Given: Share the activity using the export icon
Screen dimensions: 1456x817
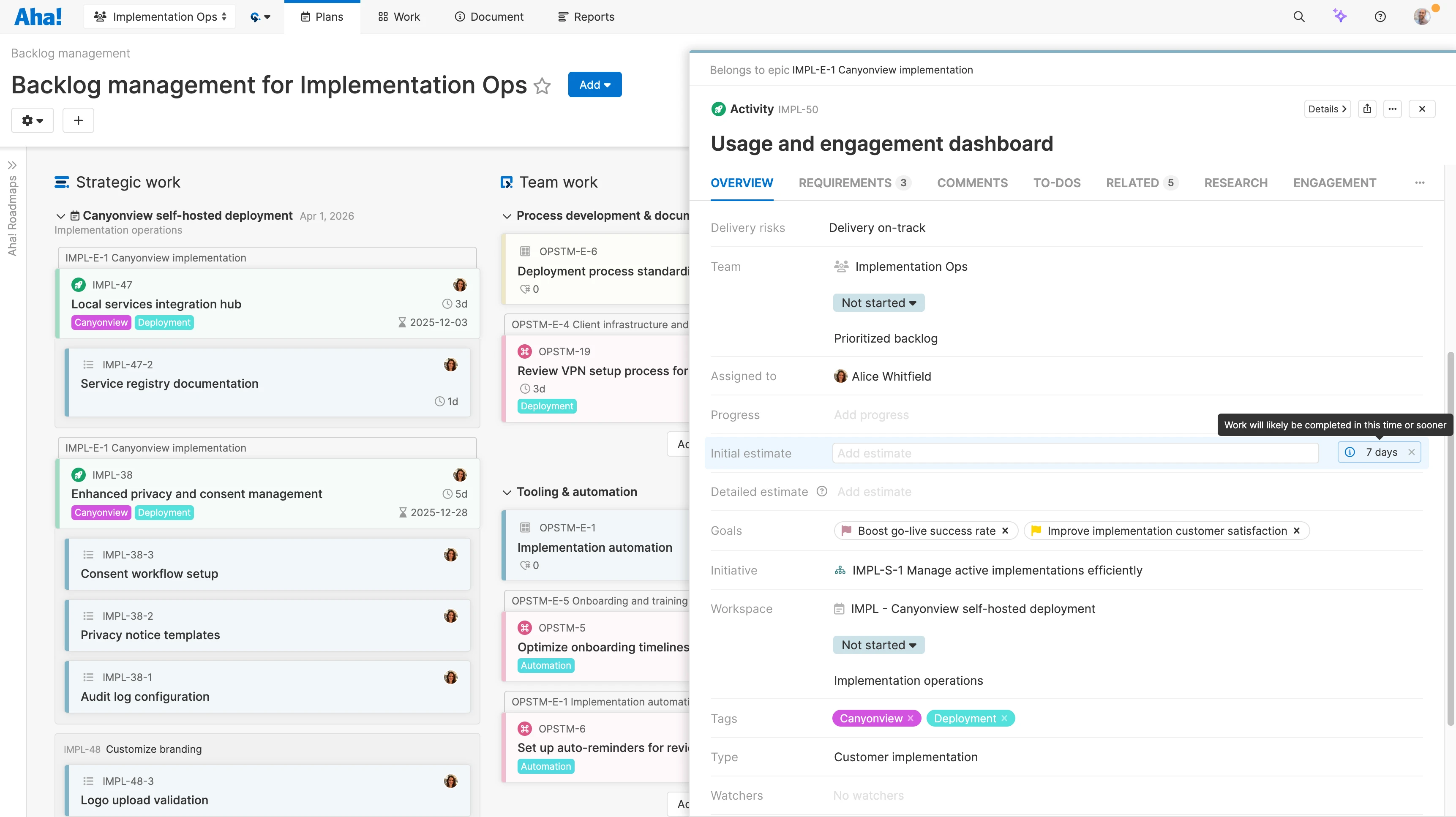Looking at the screenshot, I should tap(1368, 109).
